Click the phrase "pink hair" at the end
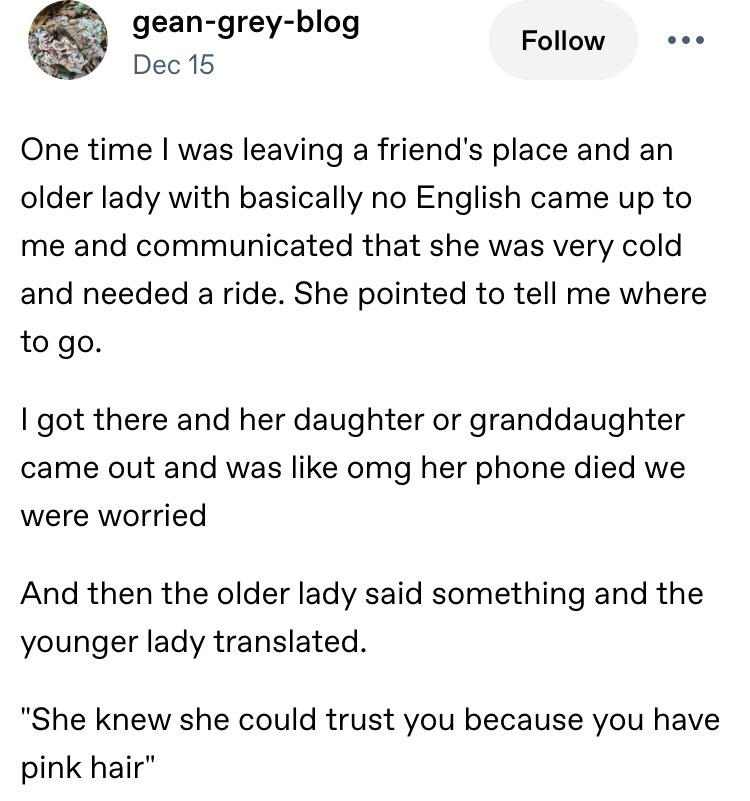This screenshot has width=750, height=801. [88, 769]
